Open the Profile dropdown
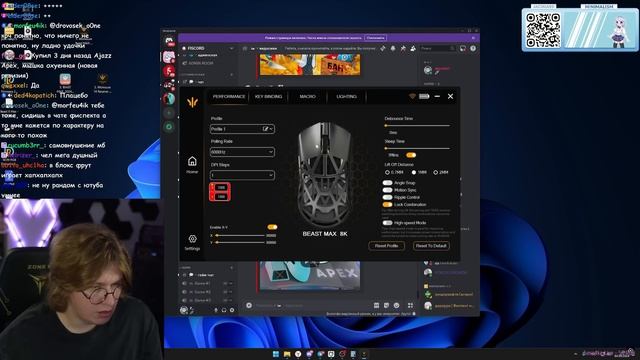Viewport: 640px width, 360px height. (x=242, y=129)
